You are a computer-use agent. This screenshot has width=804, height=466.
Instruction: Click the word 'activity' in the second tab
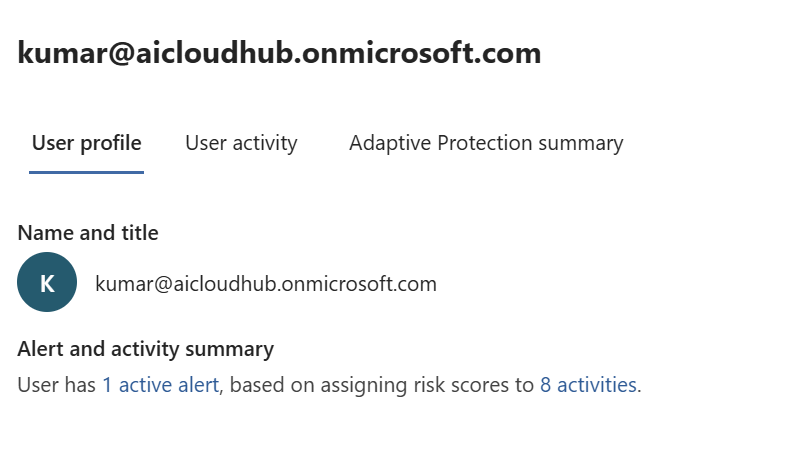click(x=264, y=143)
